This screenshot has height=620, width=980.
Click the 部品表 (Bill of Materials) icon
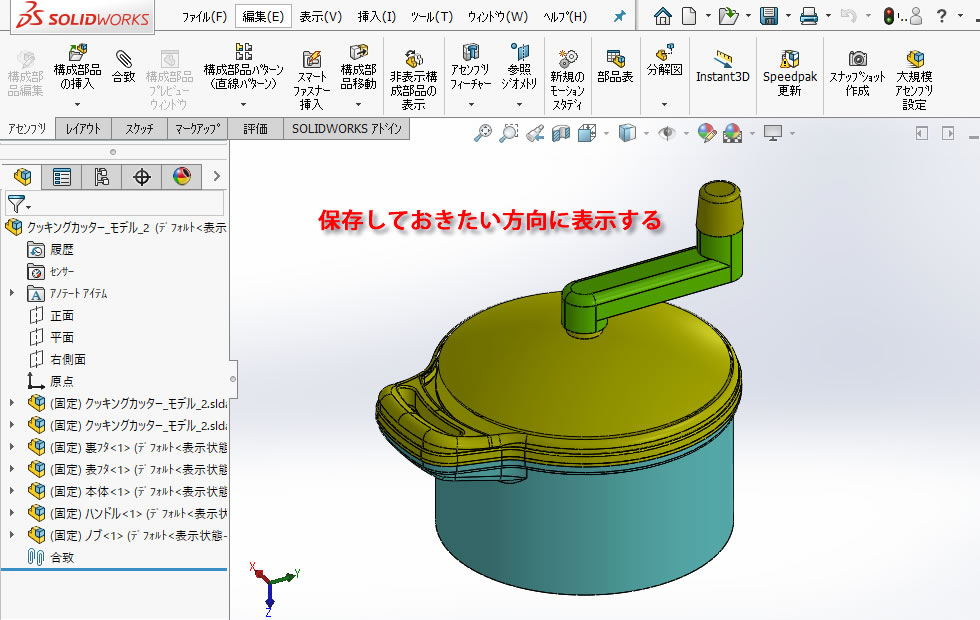(616, 59)
